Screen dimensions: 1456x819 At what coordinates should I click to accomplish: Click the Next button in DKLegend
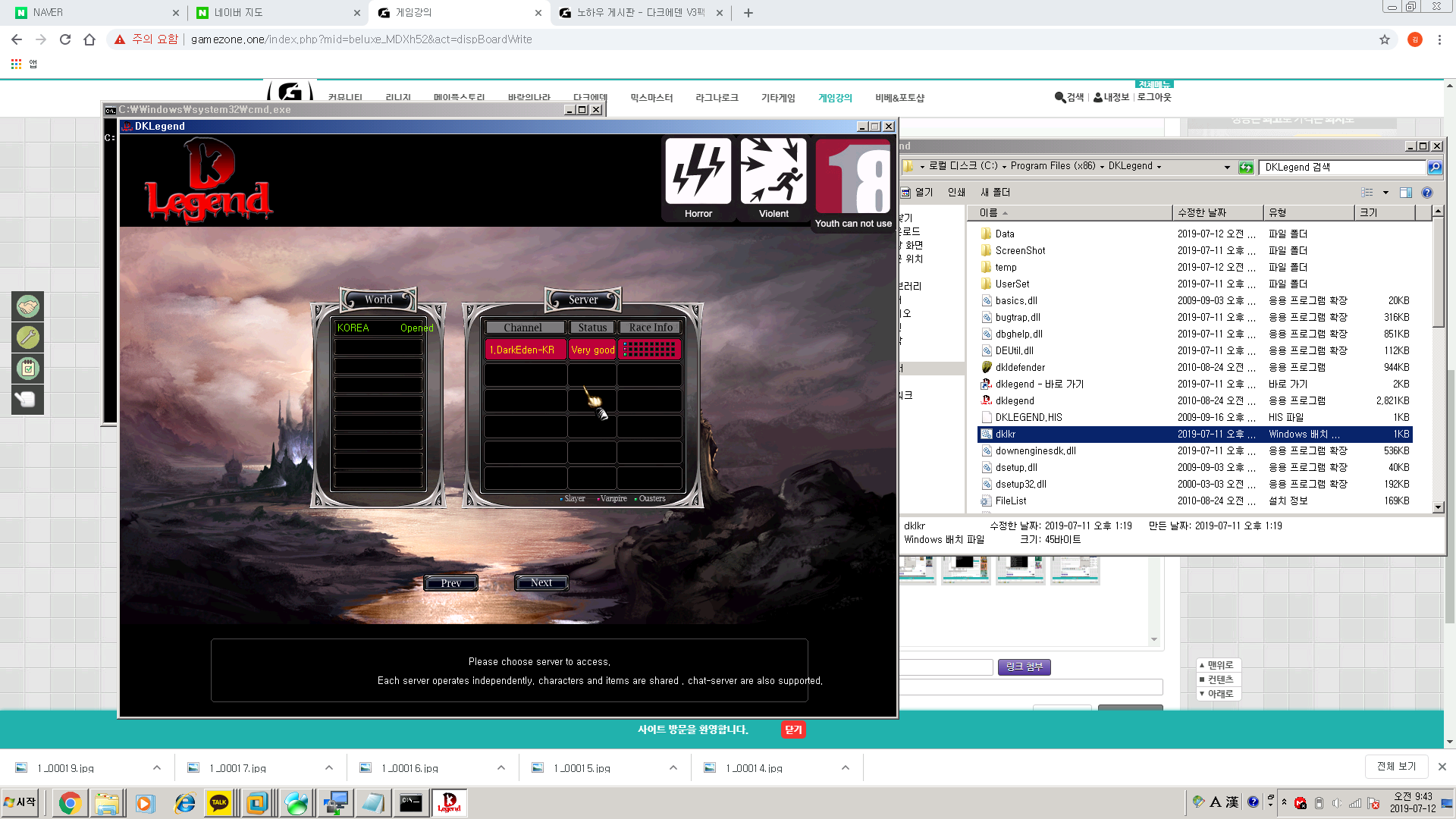point(541,582)
